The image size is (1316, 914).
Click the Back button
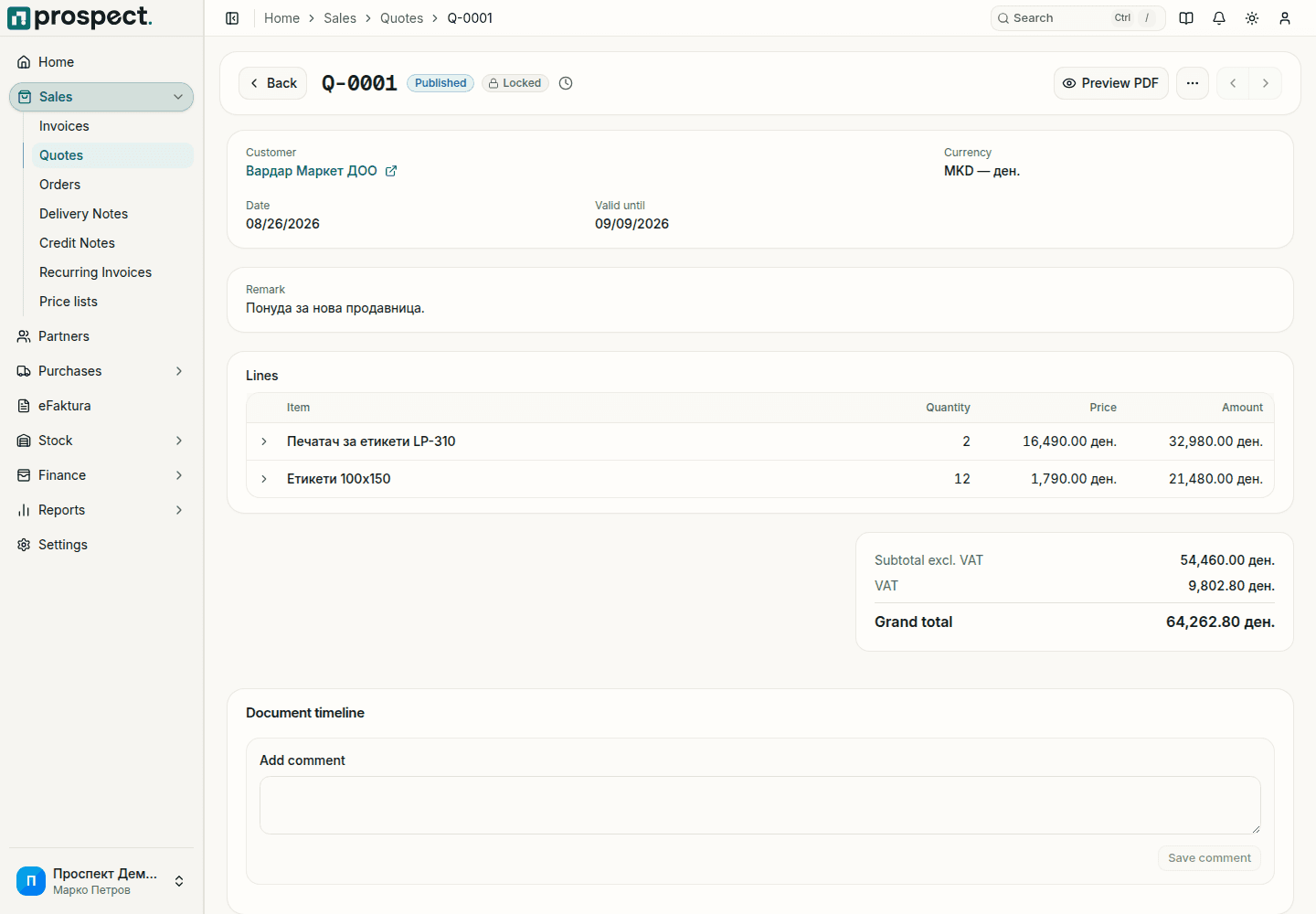tap(273, 83)
